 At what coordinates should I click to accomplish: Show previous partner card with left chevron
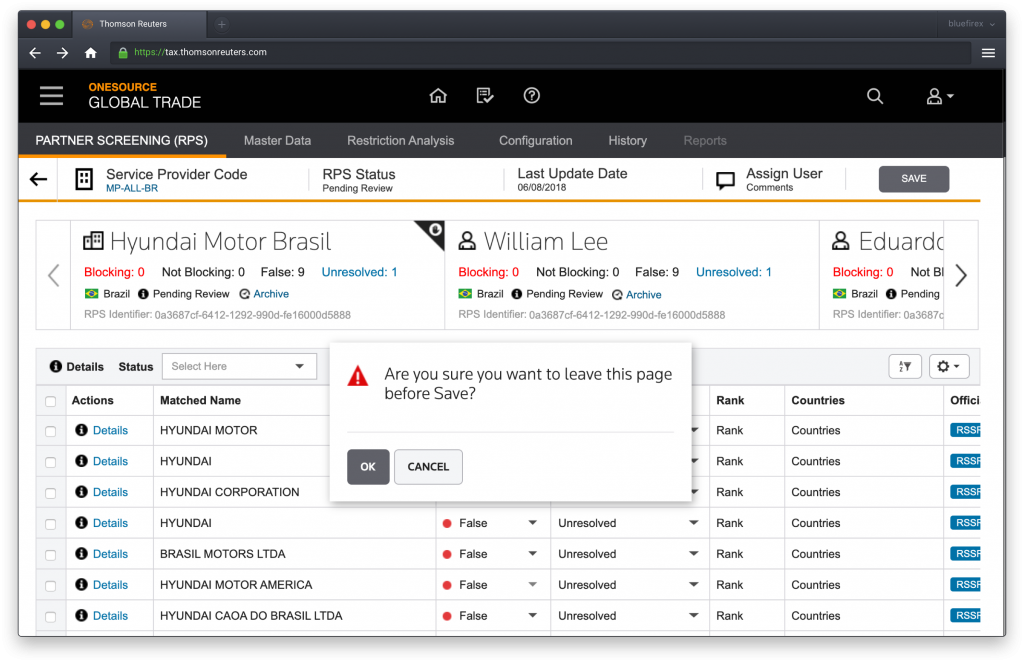[54, 275]
